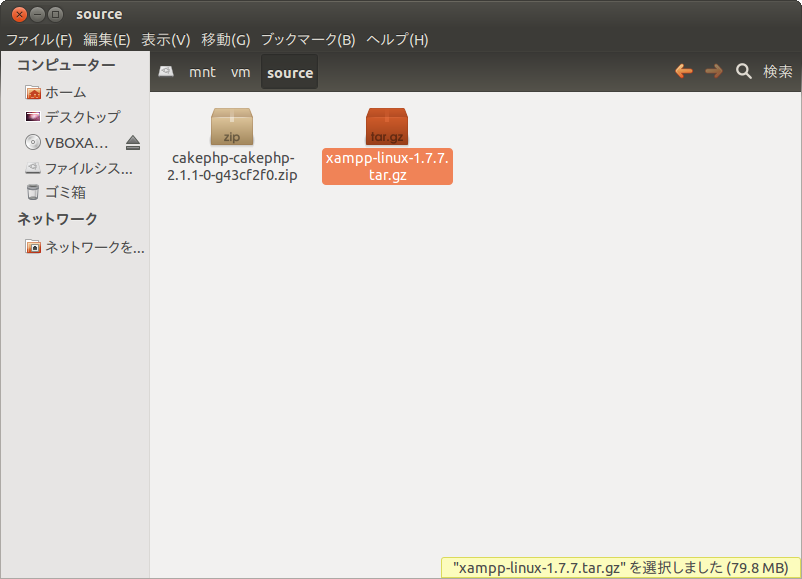Minimize the source window
Image resolution: width=802 pixels, height=579 pixels.
[x=37, y=14]
